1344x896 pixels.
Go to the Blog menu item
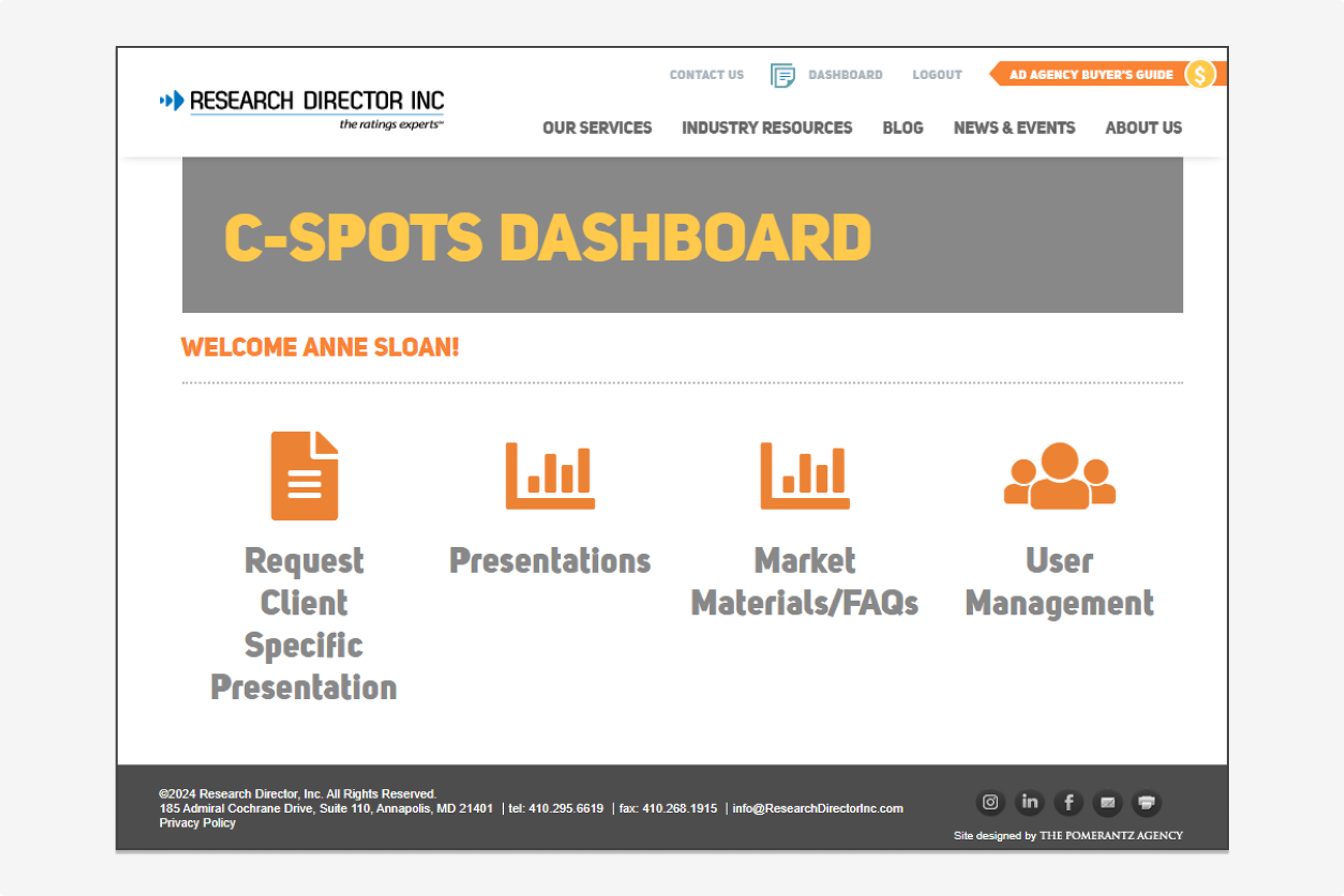[902, 127]
